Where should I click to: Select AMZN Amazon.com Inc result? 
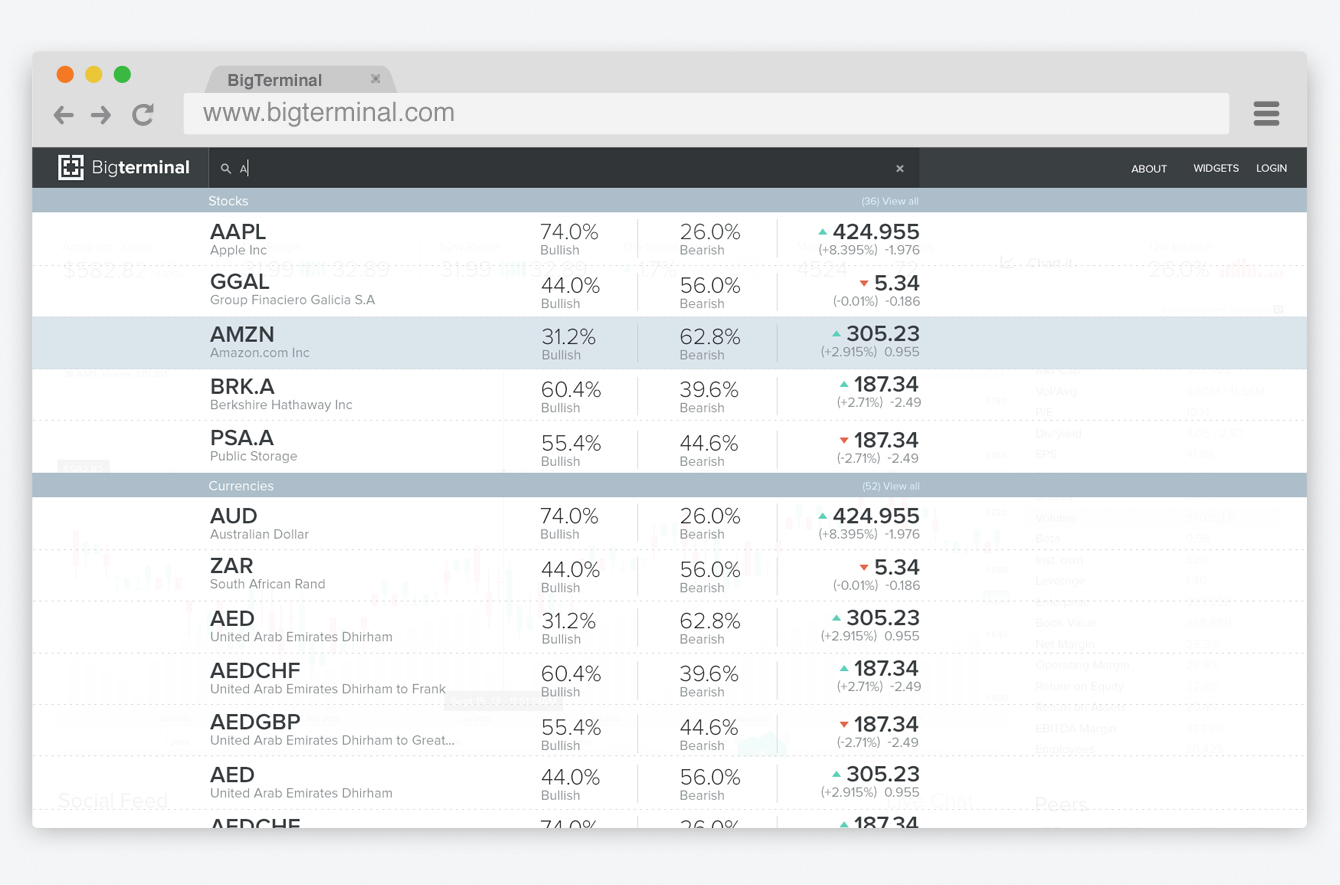pos(669,343)
